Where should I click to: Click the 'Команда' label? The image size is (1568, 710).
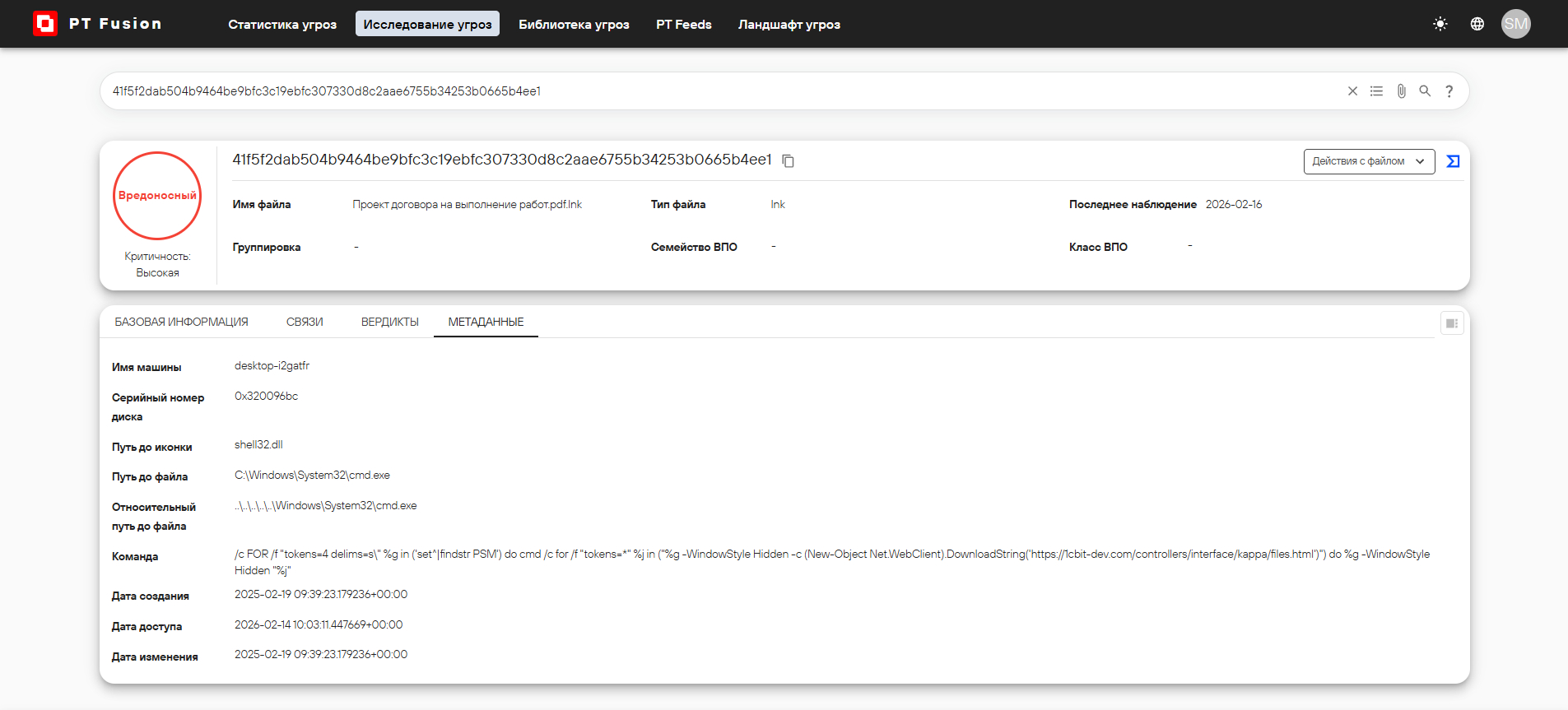[x=135, y=556]
